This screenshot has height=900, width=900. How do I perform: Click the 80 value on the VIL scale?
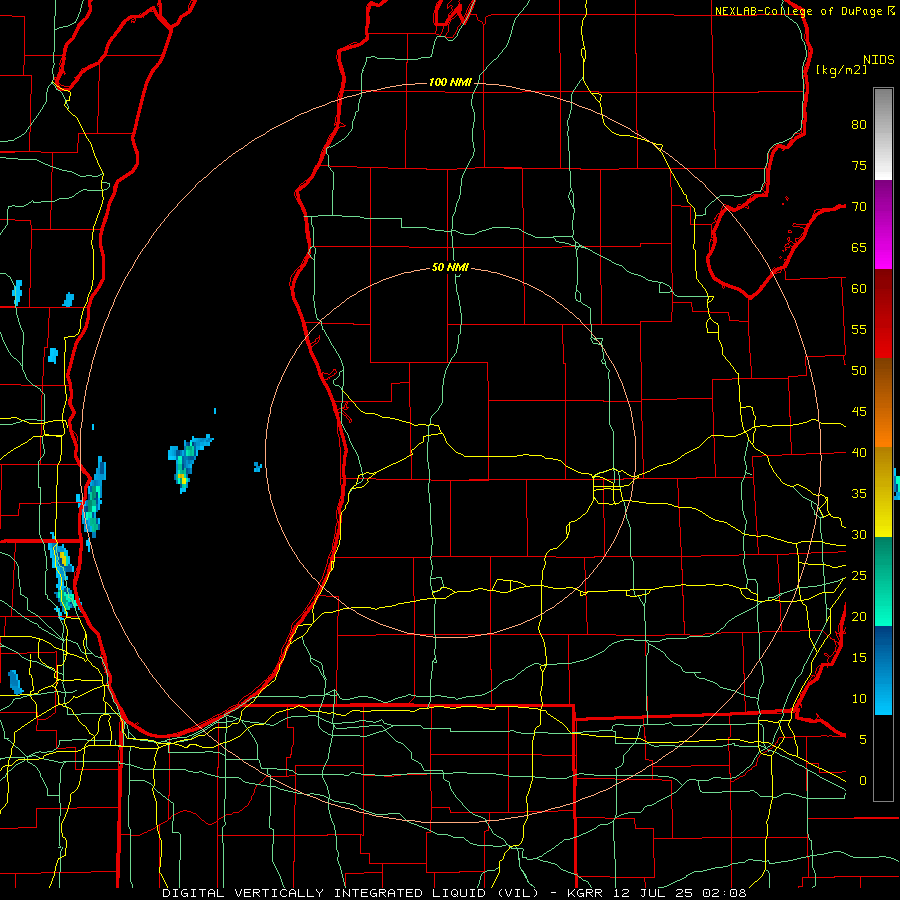click(x=859, y=125)
